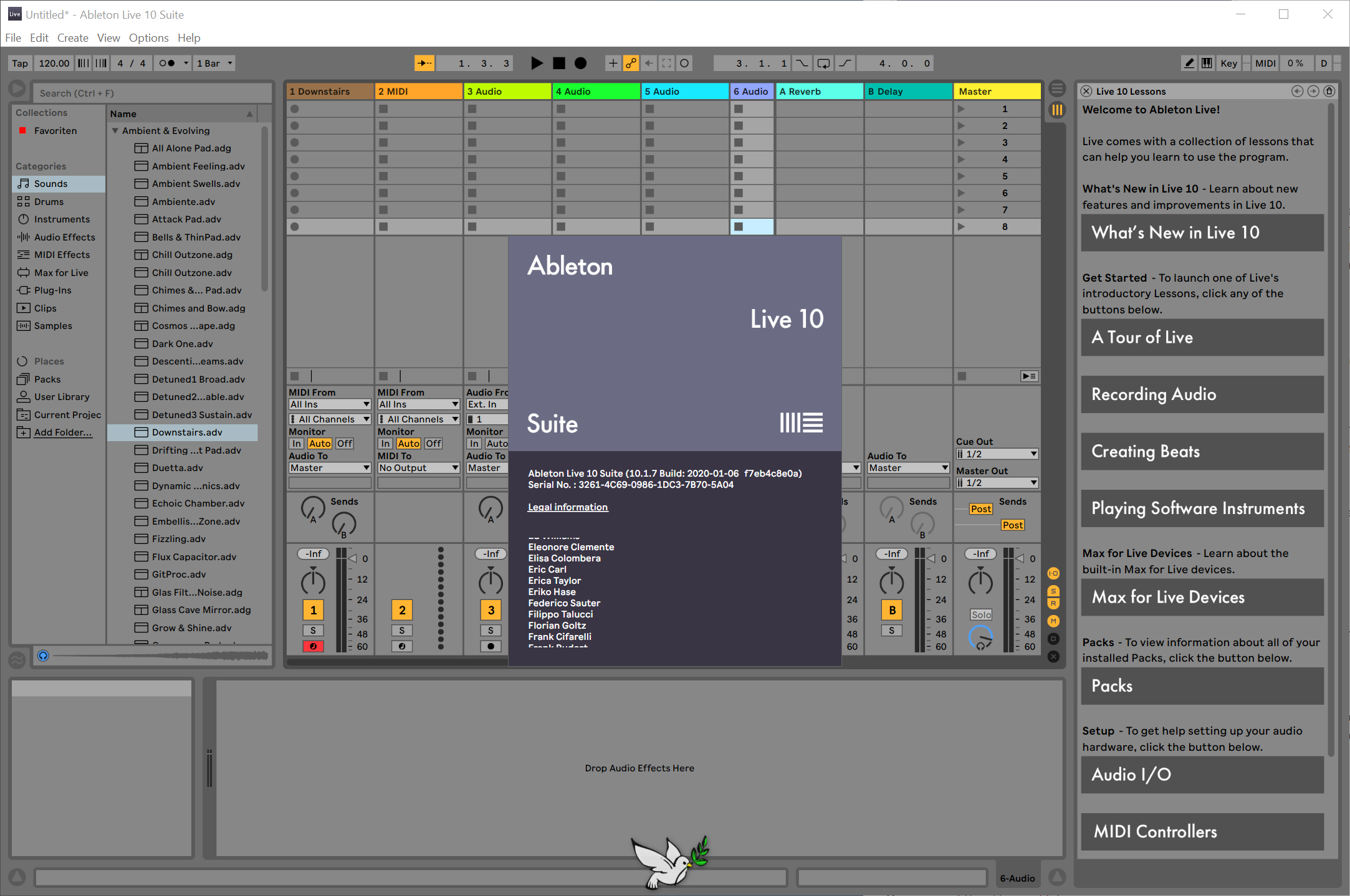Click the browser search field

(152, 93)
